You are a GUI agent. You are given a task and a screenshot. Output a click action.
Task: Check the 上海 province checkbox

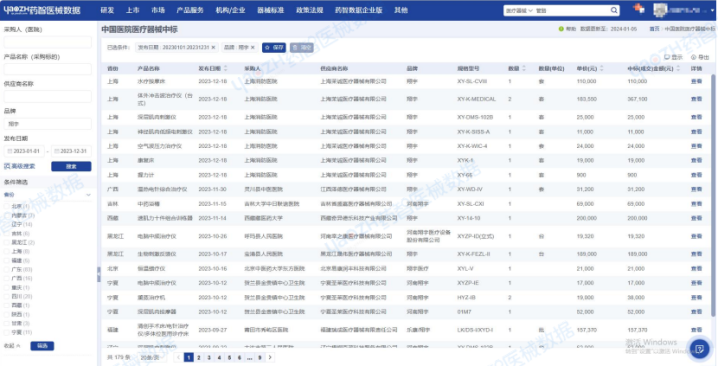coord(6,251)
